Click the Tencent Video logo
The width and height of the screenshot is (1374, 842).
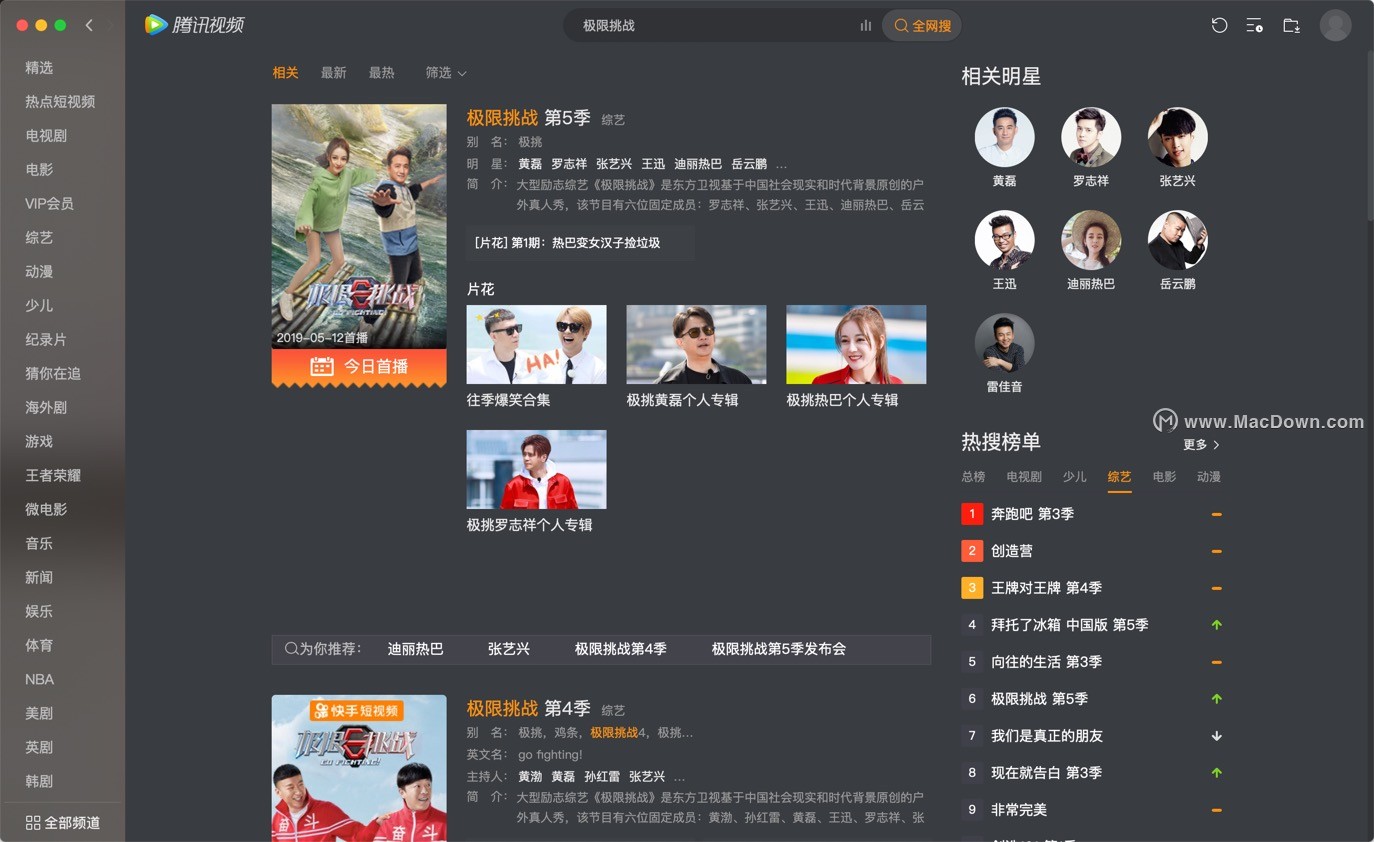194,25
